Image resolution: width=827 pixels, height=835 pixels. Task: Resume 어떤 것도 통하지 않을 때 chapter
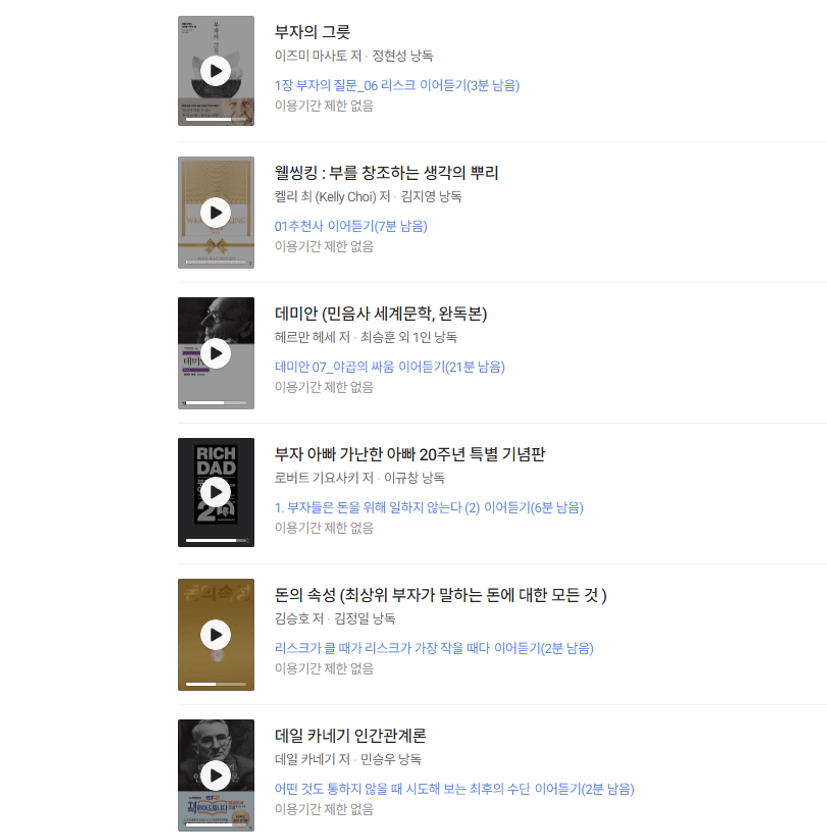(454, 789)
